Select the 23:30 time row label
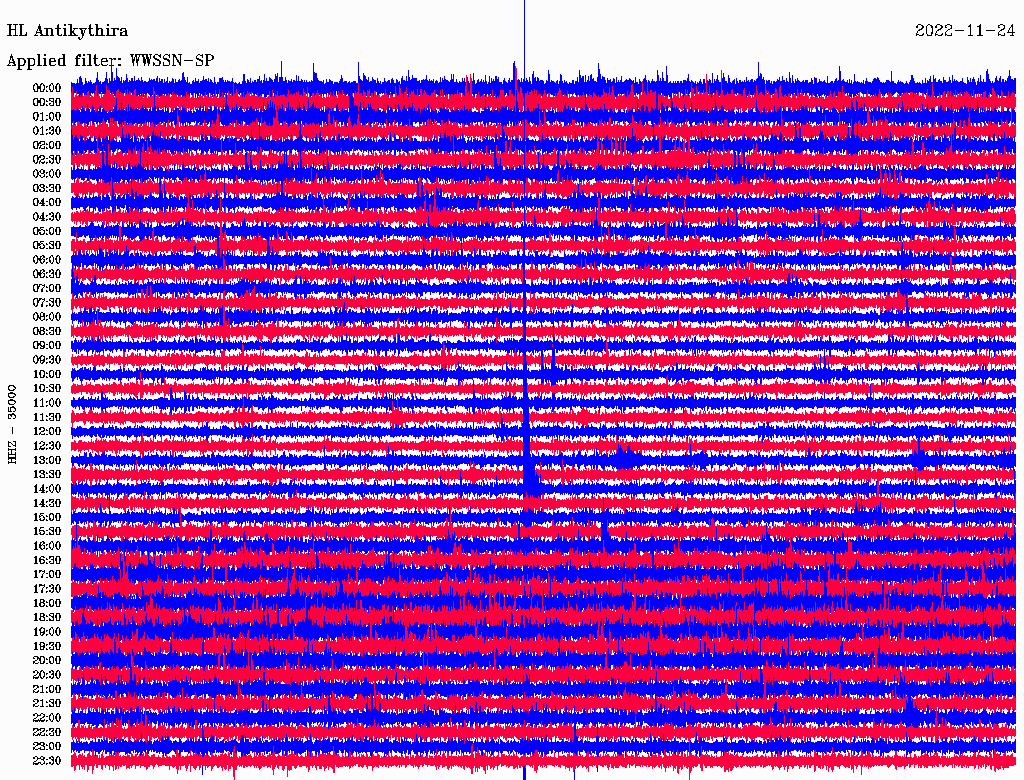The height and width of the screenshot is (780, 1024). coord(46,760)
